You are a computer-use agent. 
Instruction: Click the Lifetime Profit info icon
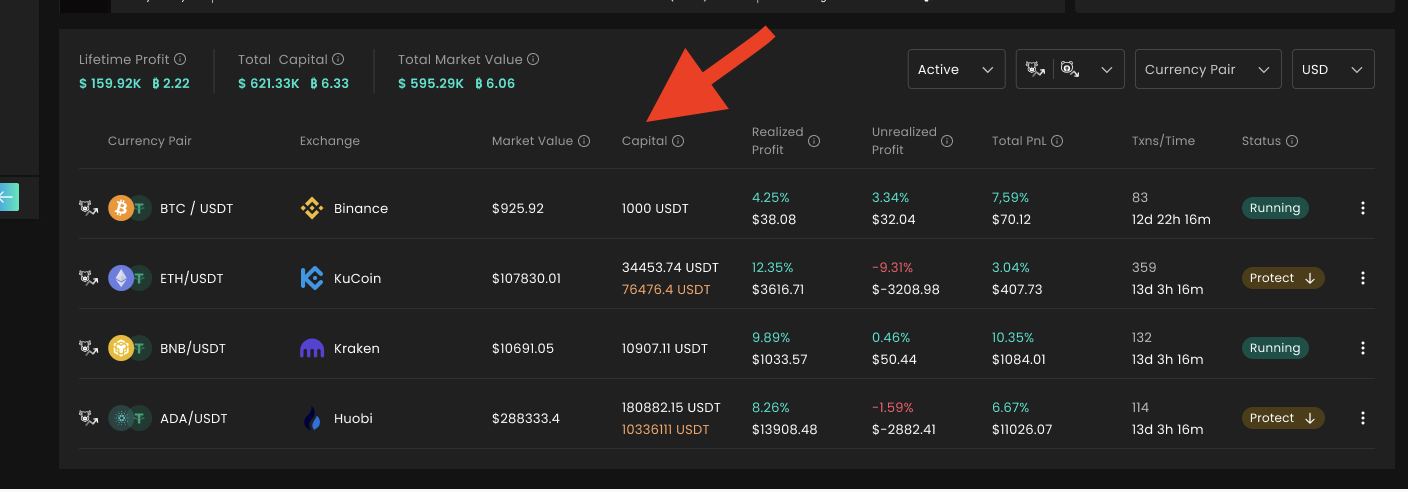pos(180,60)
